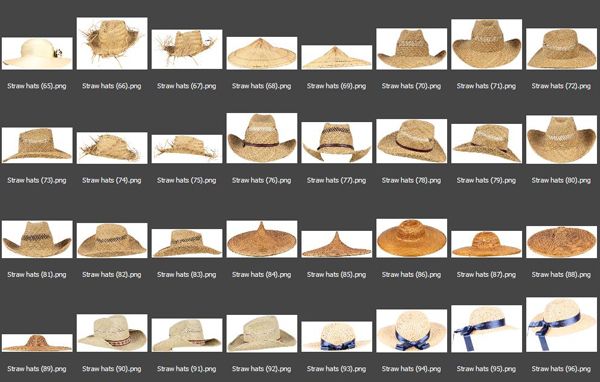Select the Straw hats (90).png white cowboy hat
600x382 pixels.
click(112, 333)
